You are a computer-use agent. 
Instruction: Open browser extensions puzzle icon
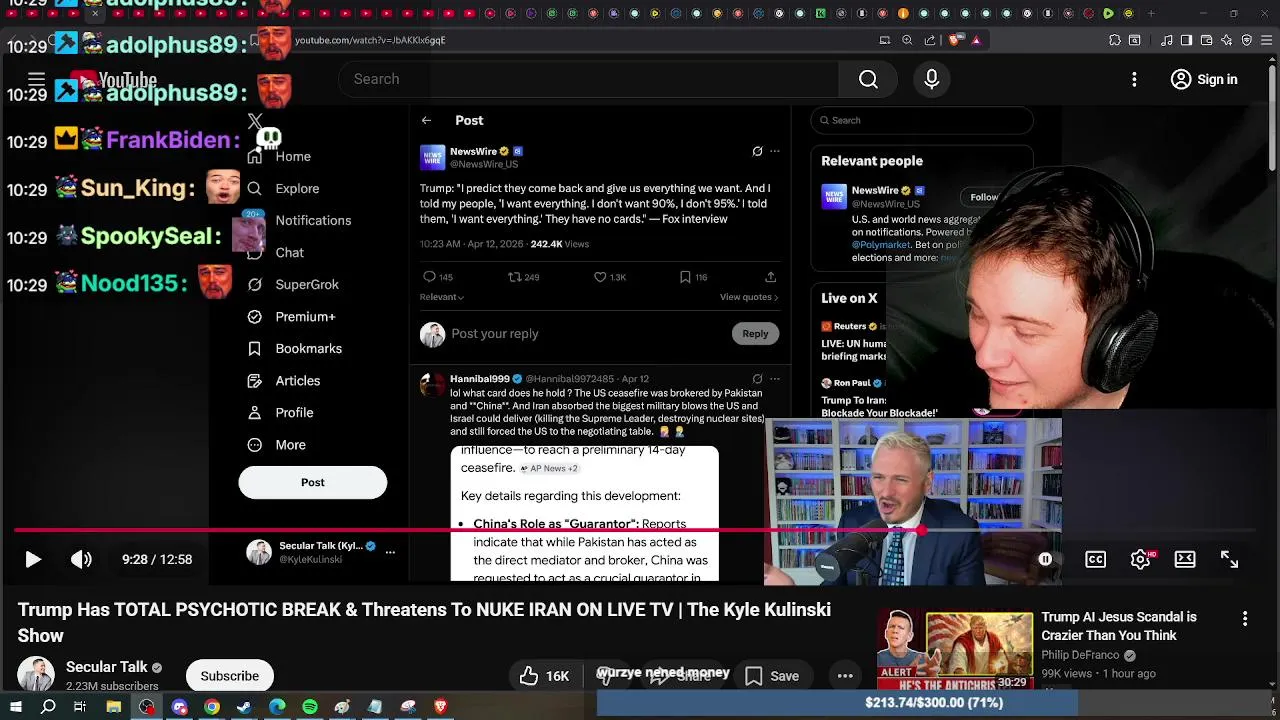tap(1115, 40)
